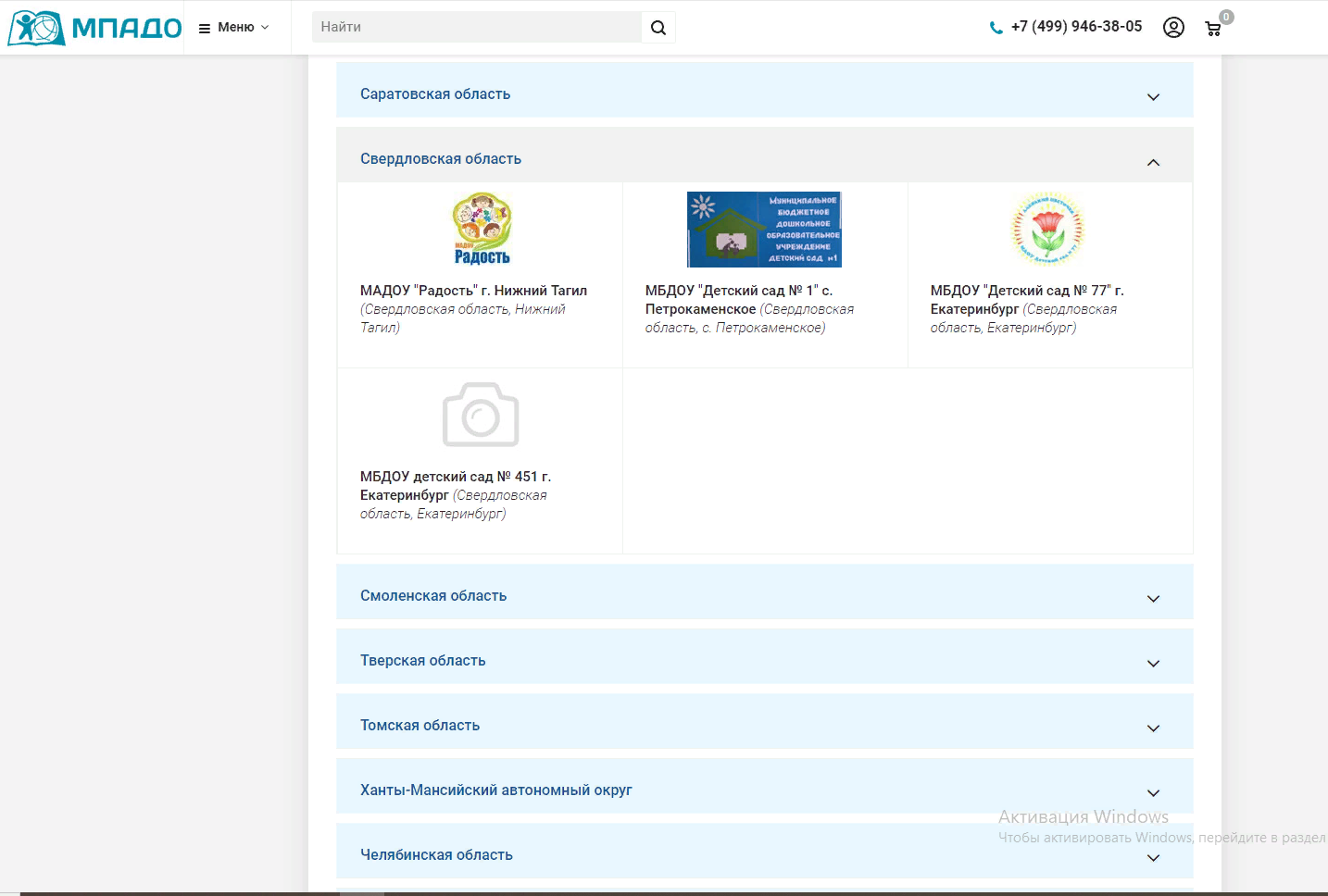
Task: Click the Детский сад № 1 image
Action: click(x=764, y=230)
